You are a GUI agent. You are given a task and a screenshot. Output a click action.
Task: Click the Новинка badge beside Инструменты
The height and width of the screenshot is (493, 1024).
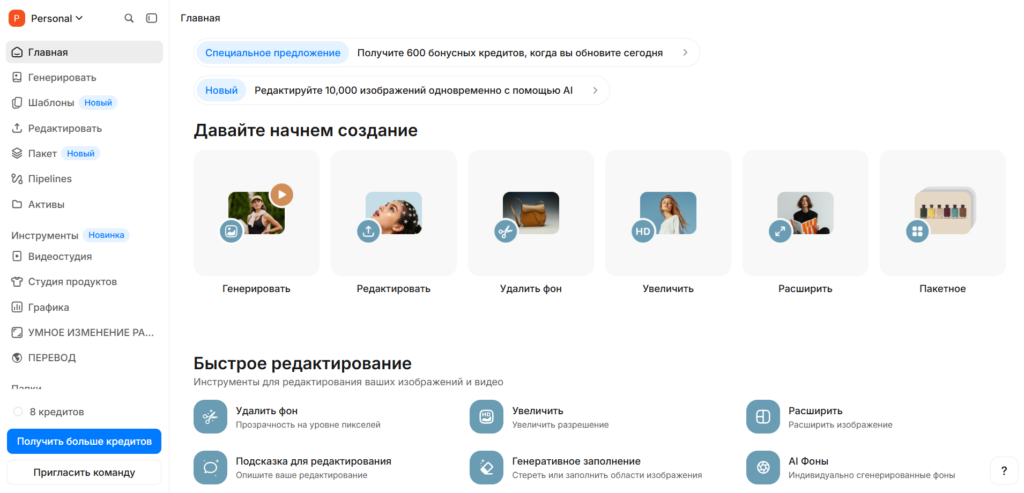tap(106, 235)
